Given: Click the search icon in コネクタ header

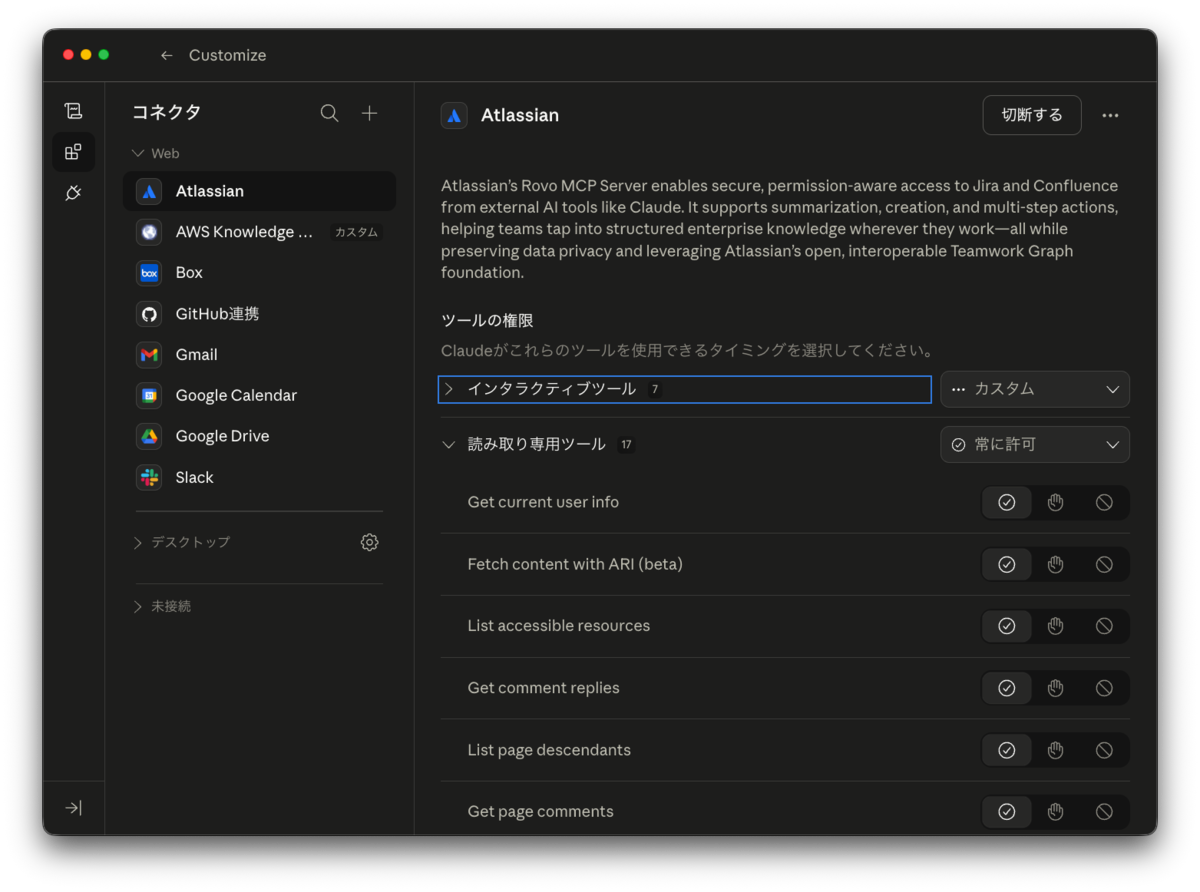Looking at the screenshot, I should click(x=329, y=113).
